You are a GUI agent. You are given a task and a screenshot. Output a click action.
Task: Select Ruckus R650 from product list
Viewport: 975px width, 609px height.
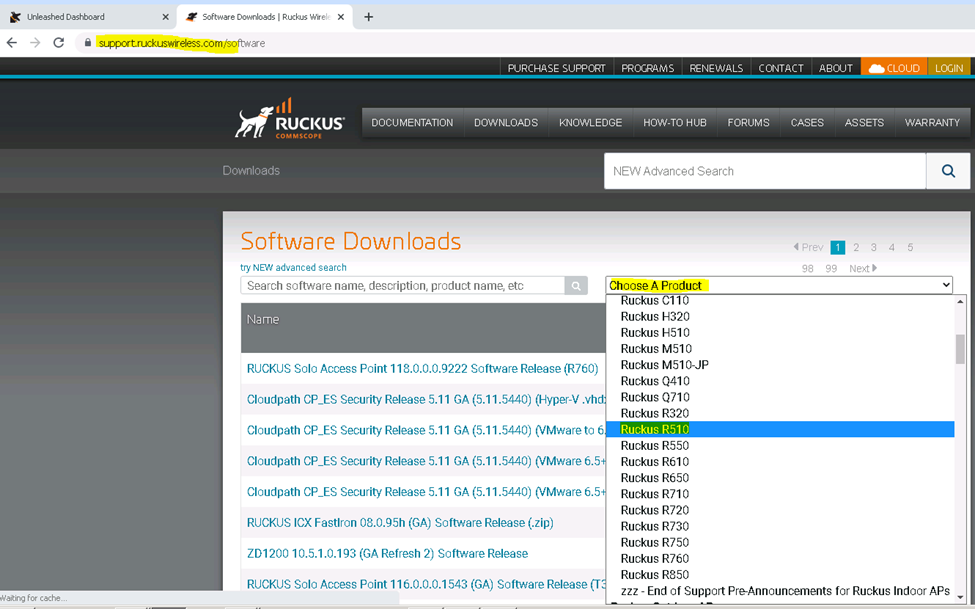pyautogui.click(x=780, y=478)
